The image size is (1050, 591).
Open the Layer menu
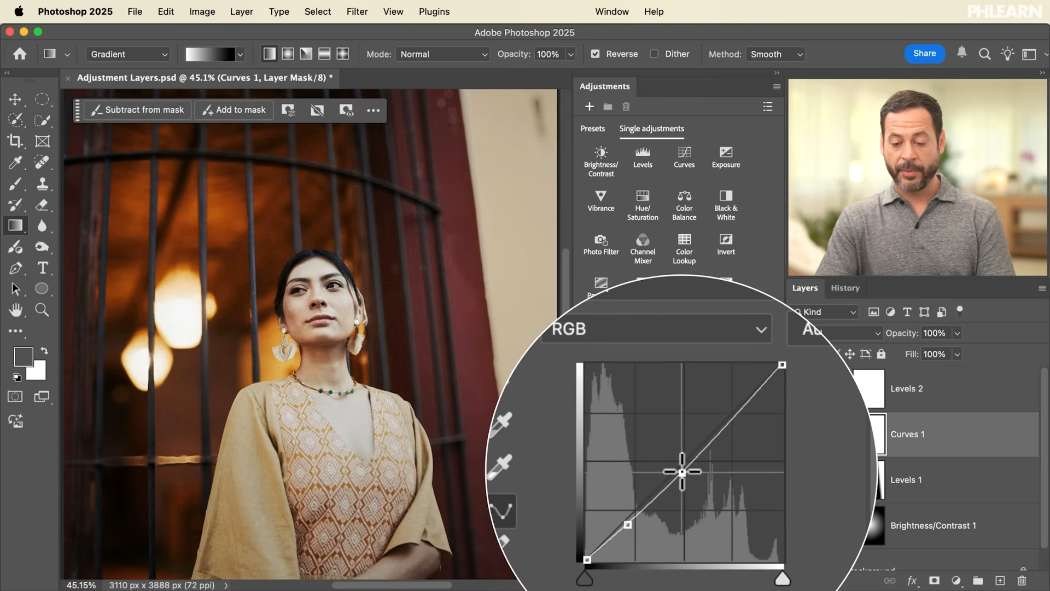click(241, 11)
